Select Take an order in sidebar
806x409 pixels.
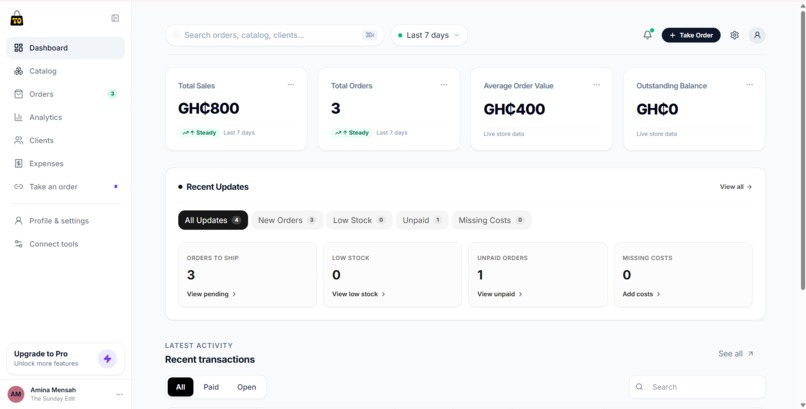click(65, 187)
